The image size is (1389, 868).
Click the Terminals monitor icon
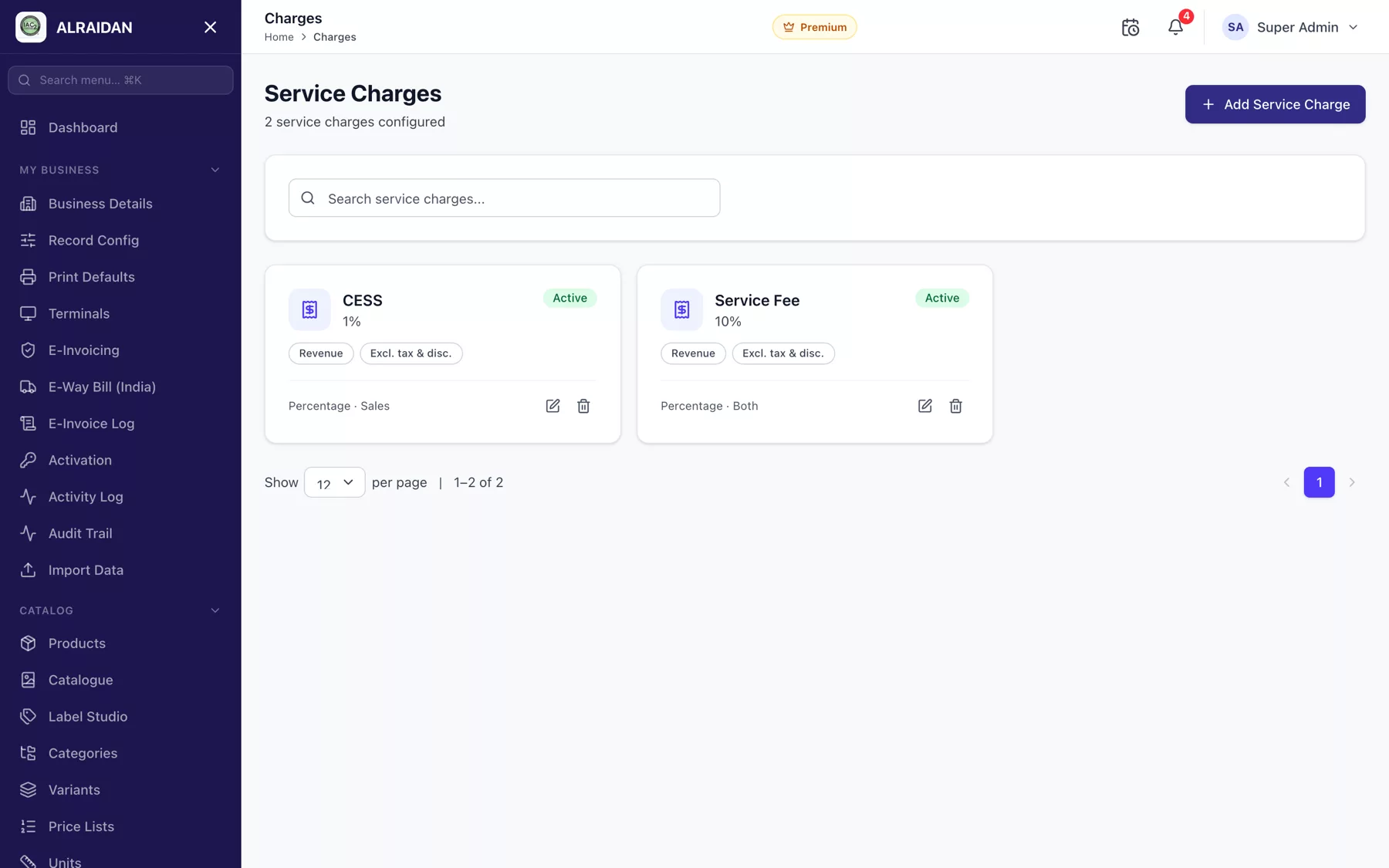click(29, 313)
